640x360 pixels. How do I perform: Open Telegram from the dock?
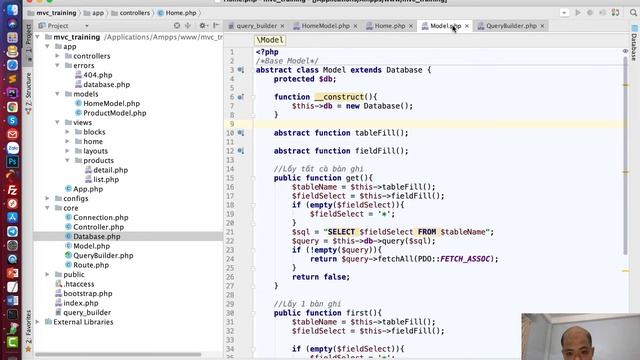click(x=12, y=231)
